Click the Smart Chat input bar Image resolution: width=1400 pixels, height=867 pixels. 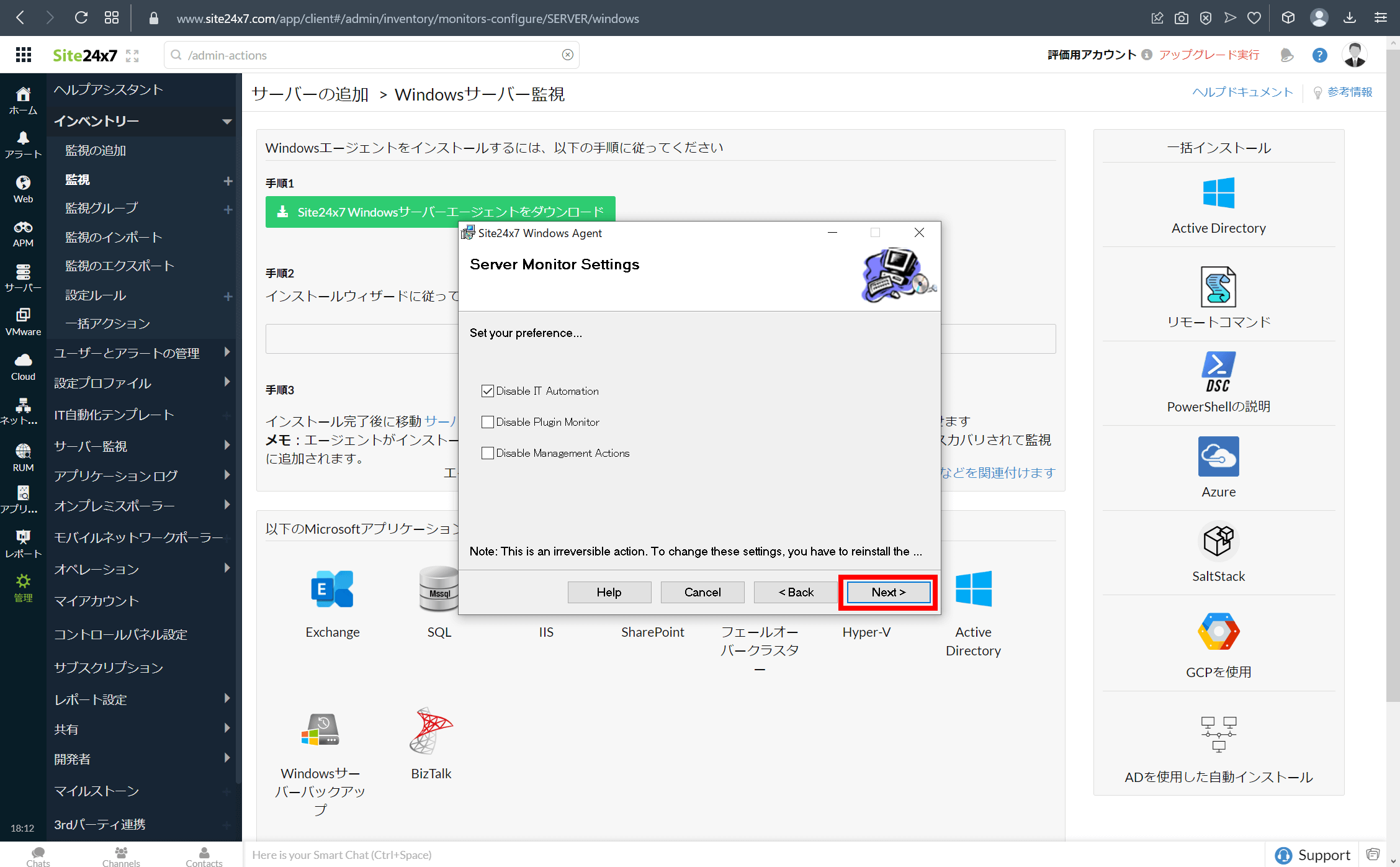(754, 855)
